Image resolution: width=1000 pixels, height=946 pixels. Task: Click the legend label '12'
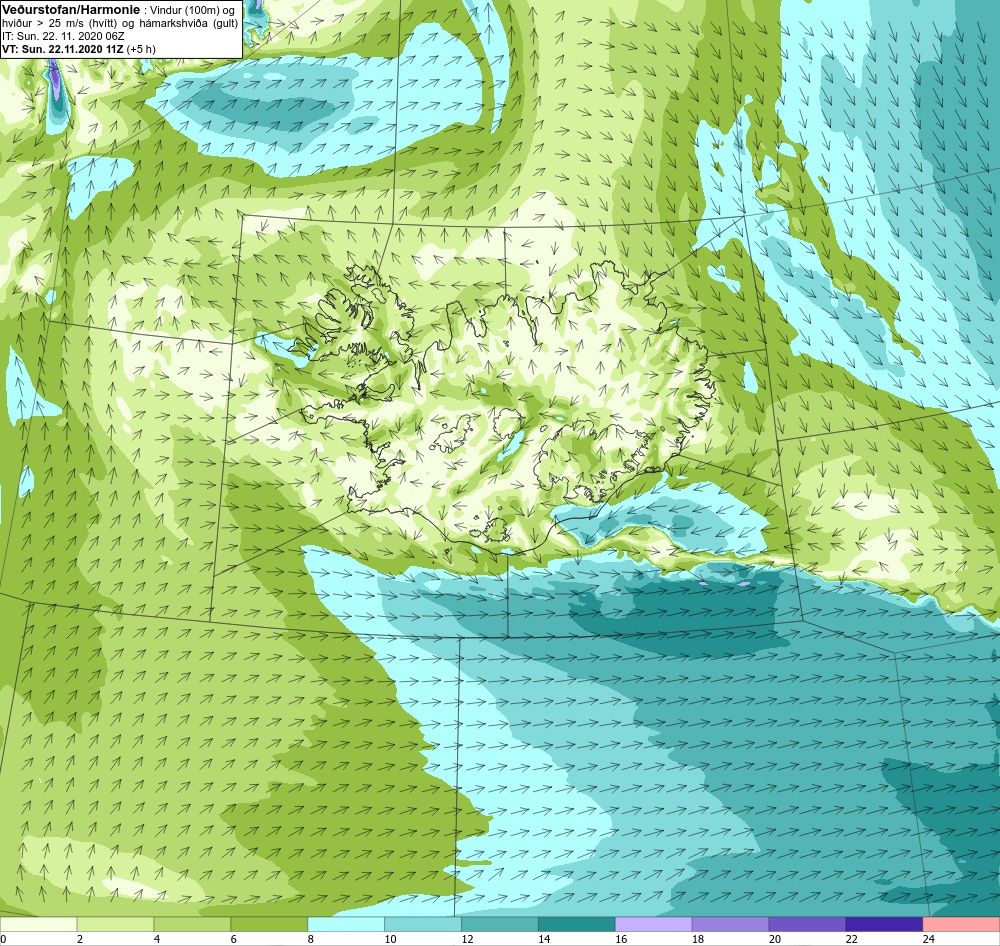coord(467,939)
